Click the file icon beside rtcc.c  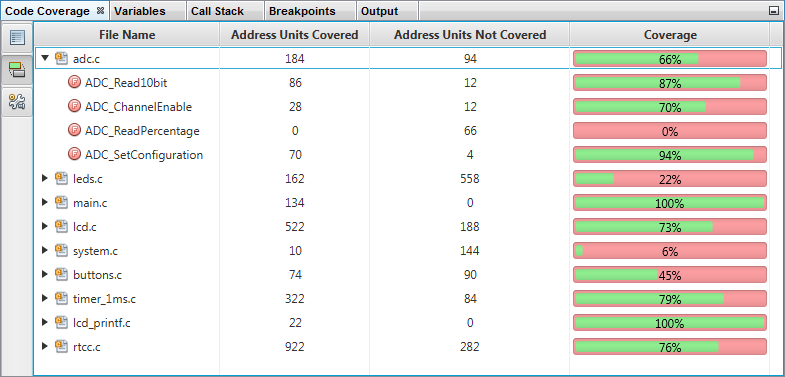[62, 346]
